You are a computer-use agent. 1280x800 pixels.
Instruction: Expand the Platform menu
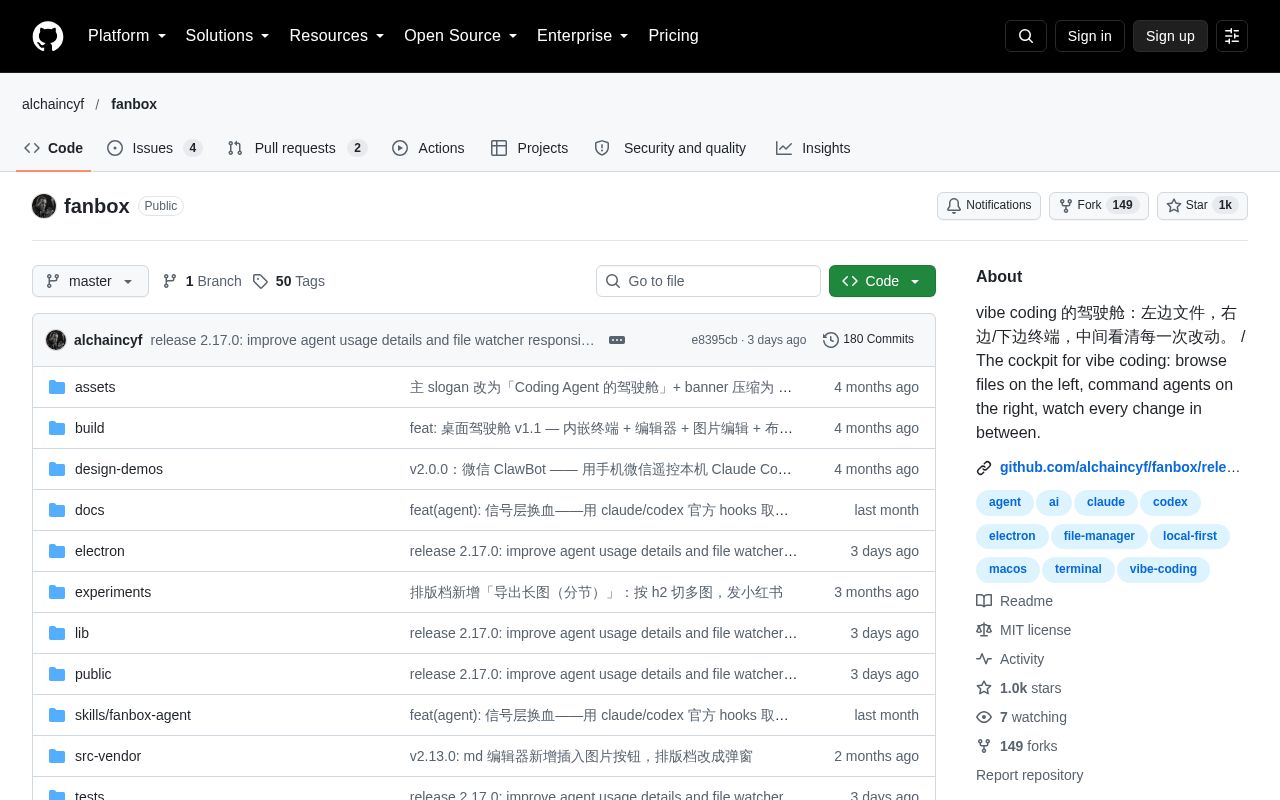click(127, 36)
